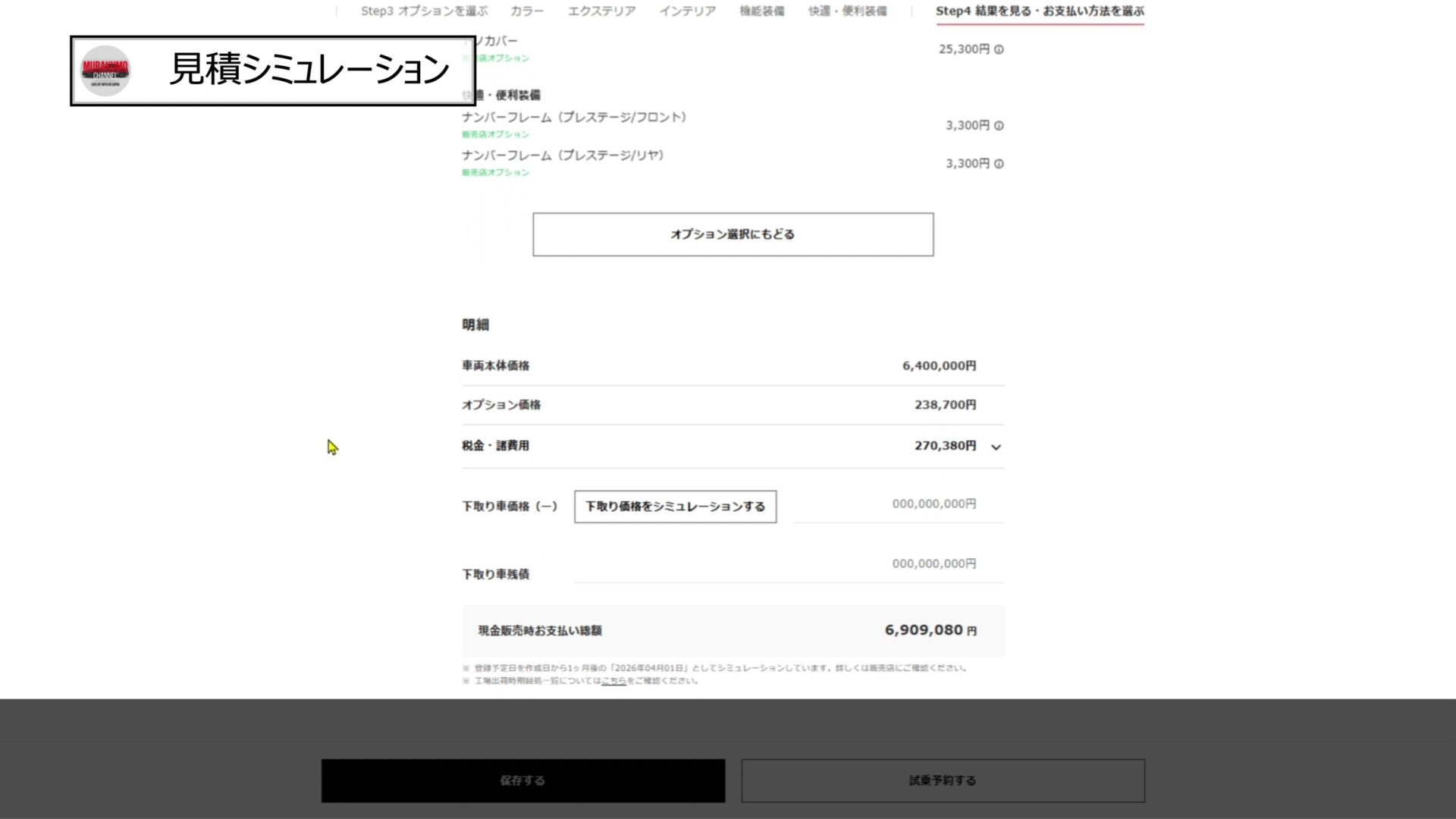Screen dimensions: 1456x819
Task: Click Step4 結果を見る・お支払い方法を選ぶ tab
Action: coord(1039,11)
